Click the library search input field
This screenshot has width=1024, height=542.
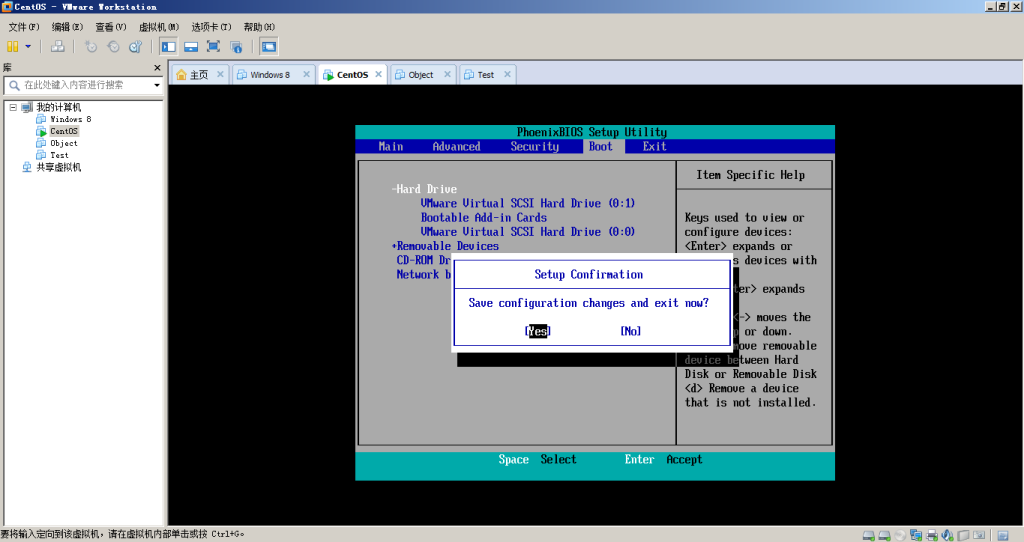point(83,85)
